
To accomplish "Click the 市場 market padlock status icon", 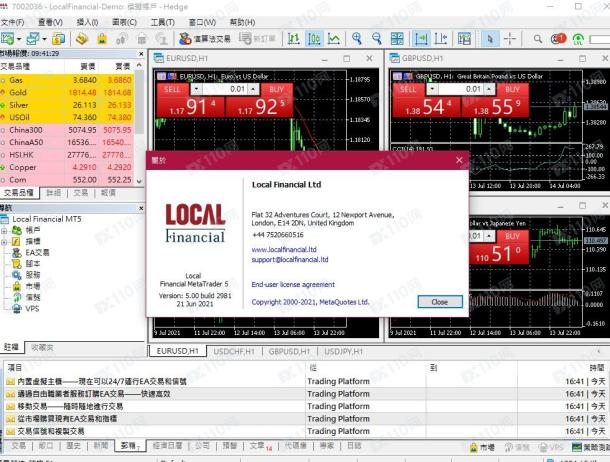I will click(482, 448).
